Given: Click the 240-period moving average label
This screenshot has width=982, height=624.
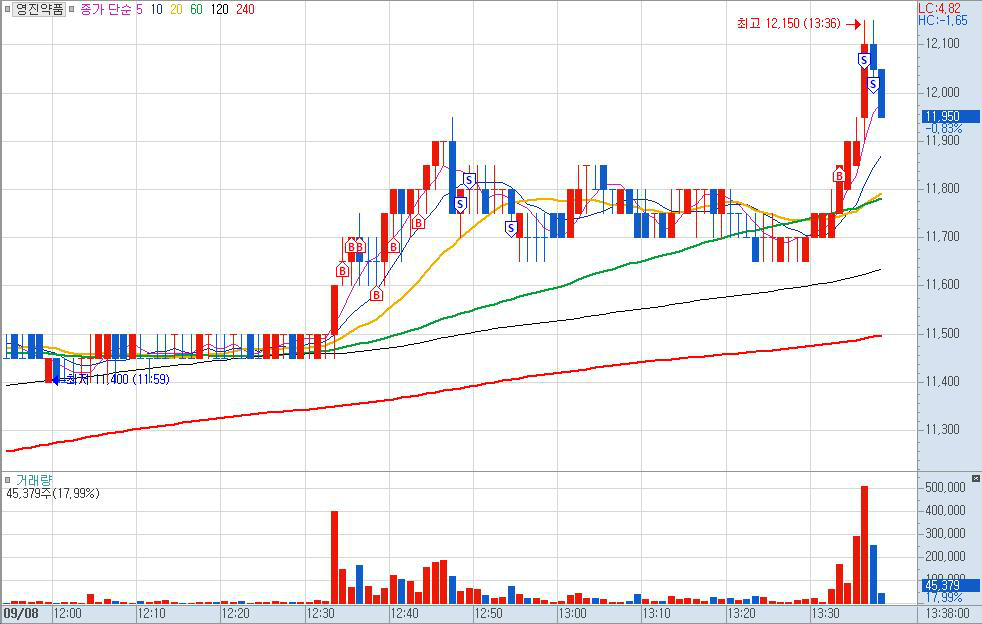Looking at the screenshot, I should click(245, 9).
